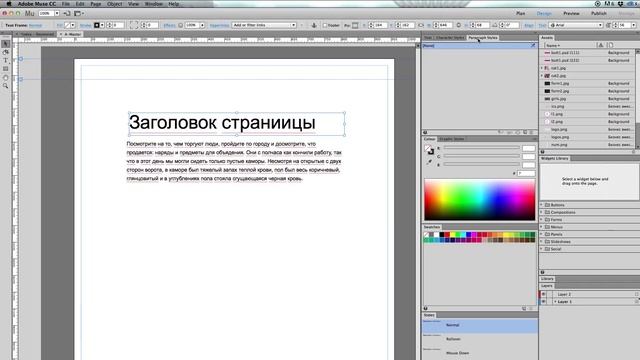The image size is (640, 360).
Task: Expand the Panels widget folder
Action: (542, 234)
